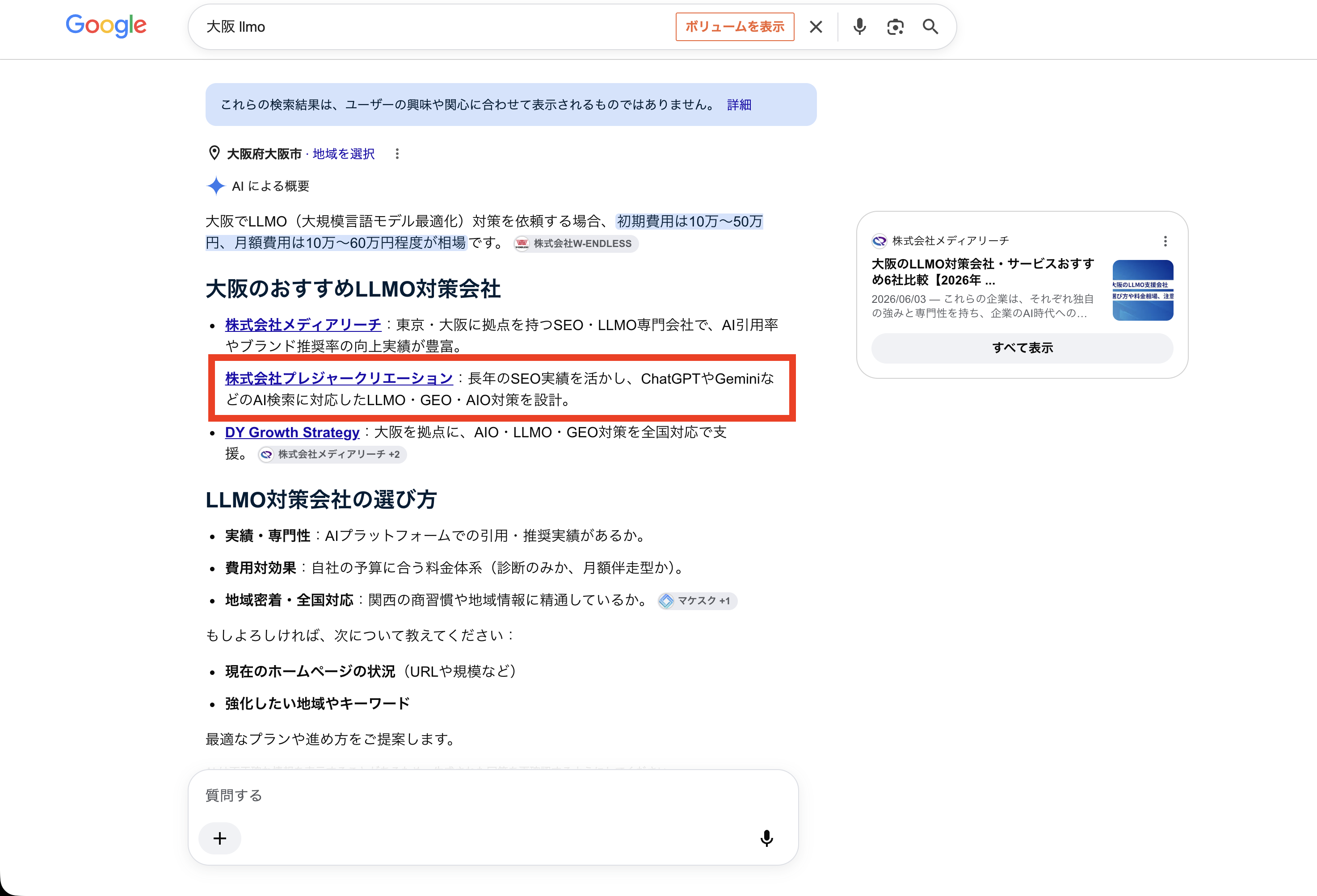
Task: Click the card snippet dated 2026/06/03
Action: (x=983, y=306)
